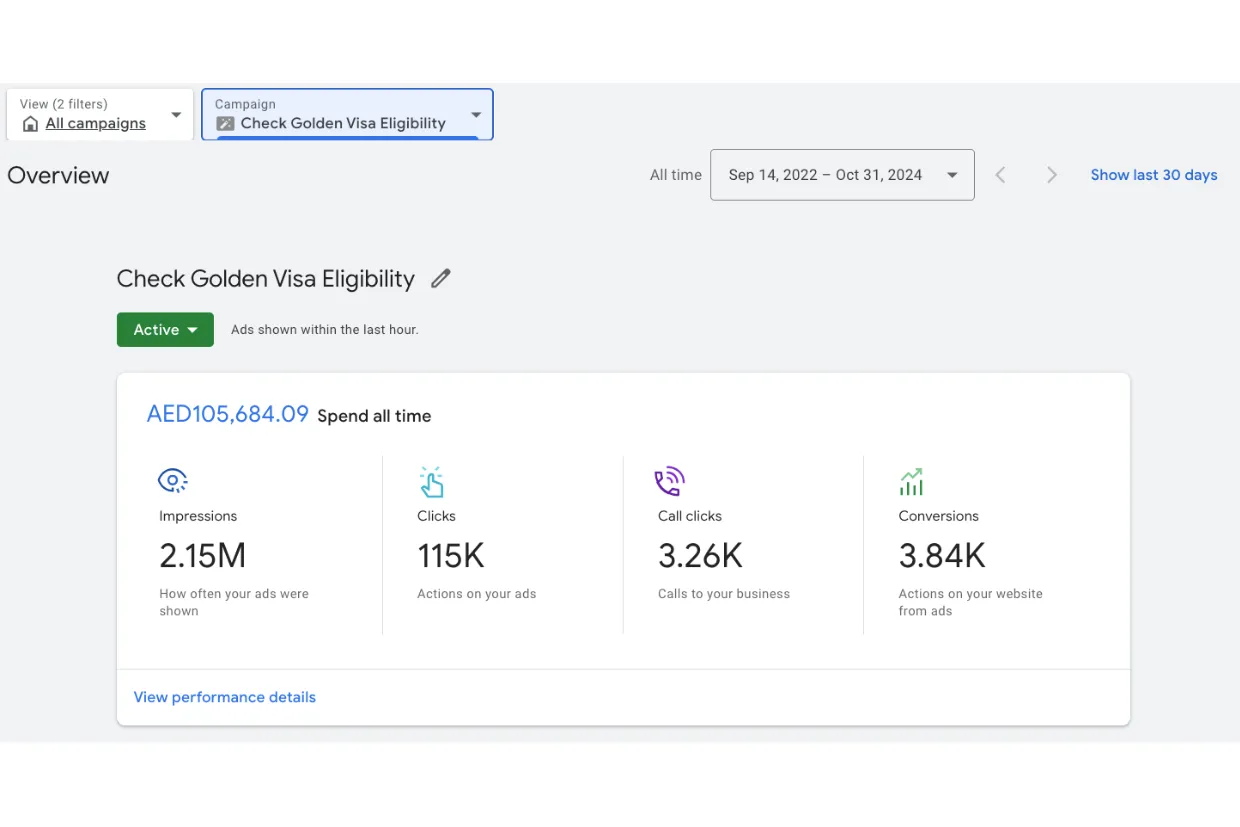Viewport: 1240px width, 827px height.
Task: Click the 'Spend all time' label
Action: (x=374, y=416)
